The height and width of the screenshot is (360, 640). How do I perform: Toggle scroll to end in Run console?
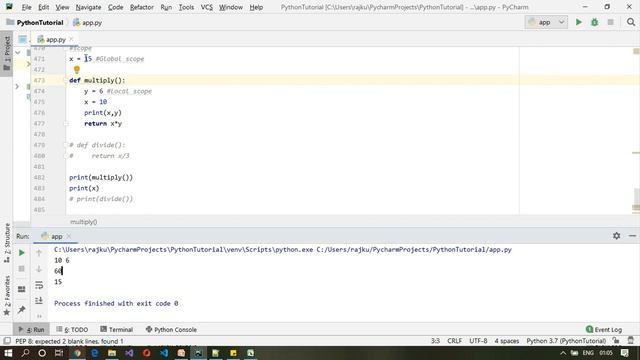(x=39, y=301)
